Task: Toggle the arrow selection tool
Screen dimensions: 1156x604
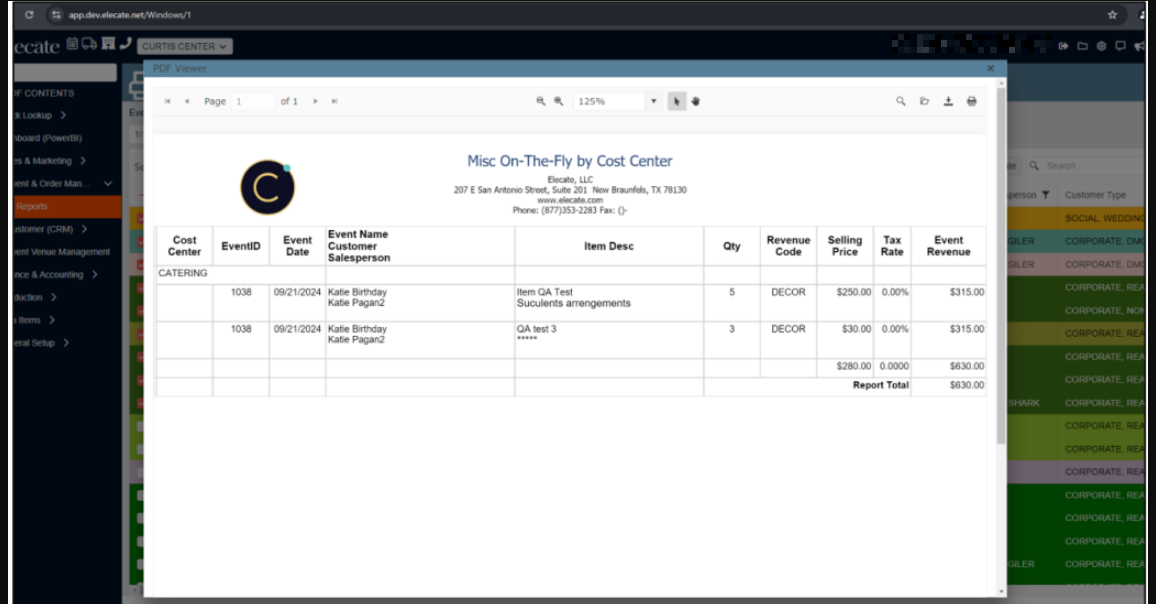Action: point(677,101)
